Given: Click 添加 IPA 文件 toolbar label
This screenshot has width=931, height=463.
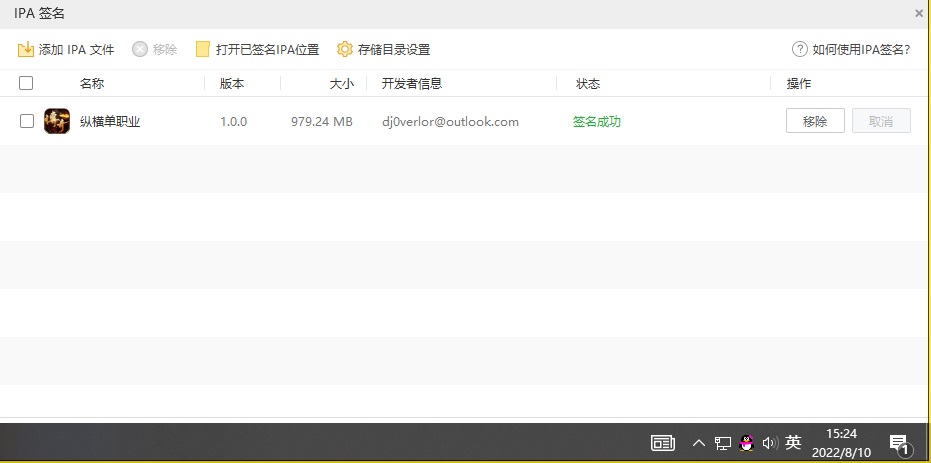Looking at the screenshot, I should (x=77, y=50).
